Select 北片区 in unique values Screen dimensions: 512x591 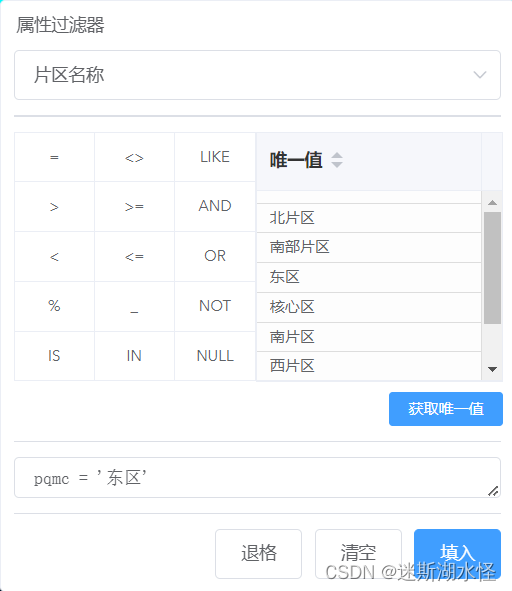pyautogui.click(x=369, y=218)
